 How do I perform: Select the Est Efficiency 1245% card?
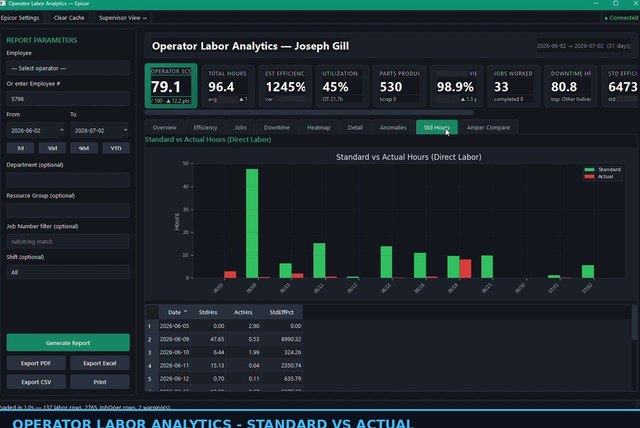point(285,86)
